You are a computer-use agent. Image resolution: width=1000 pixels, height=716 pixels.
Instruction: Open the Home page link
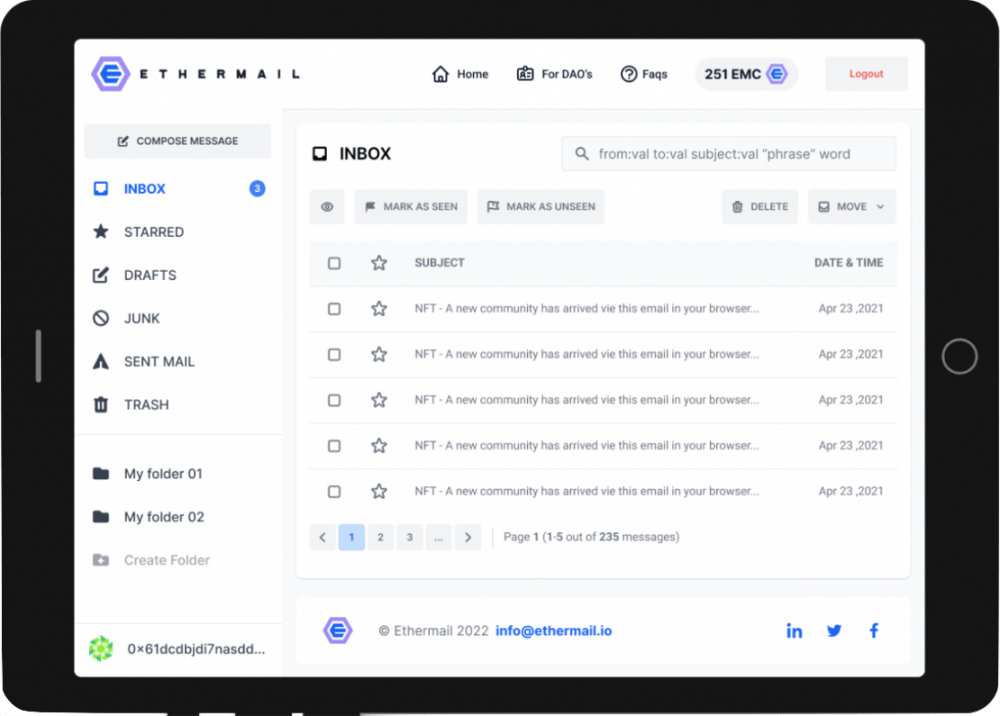[460, 74]
